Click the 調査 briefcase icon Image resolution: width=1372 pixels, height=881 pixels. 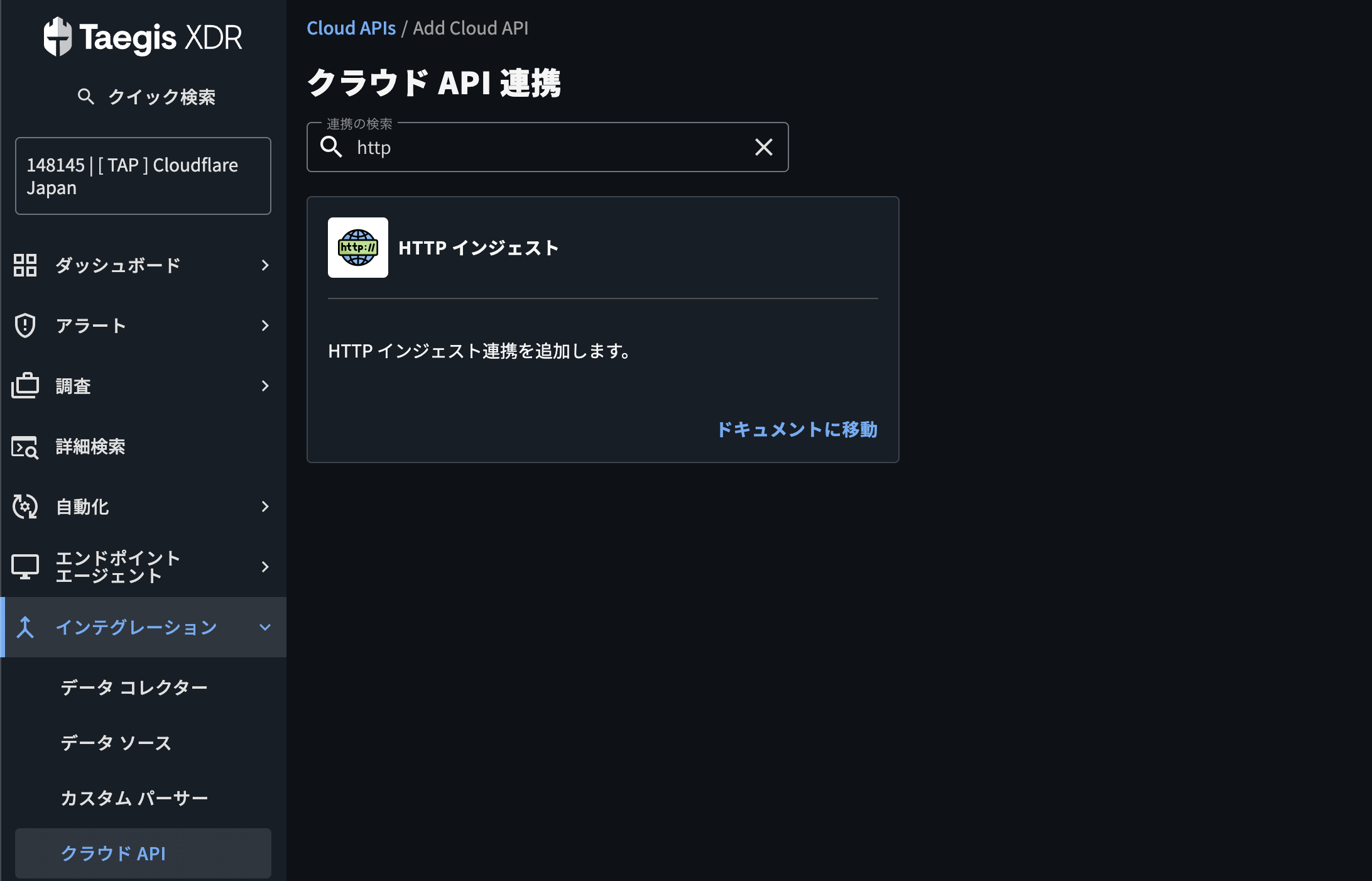(x=26, y=386)
